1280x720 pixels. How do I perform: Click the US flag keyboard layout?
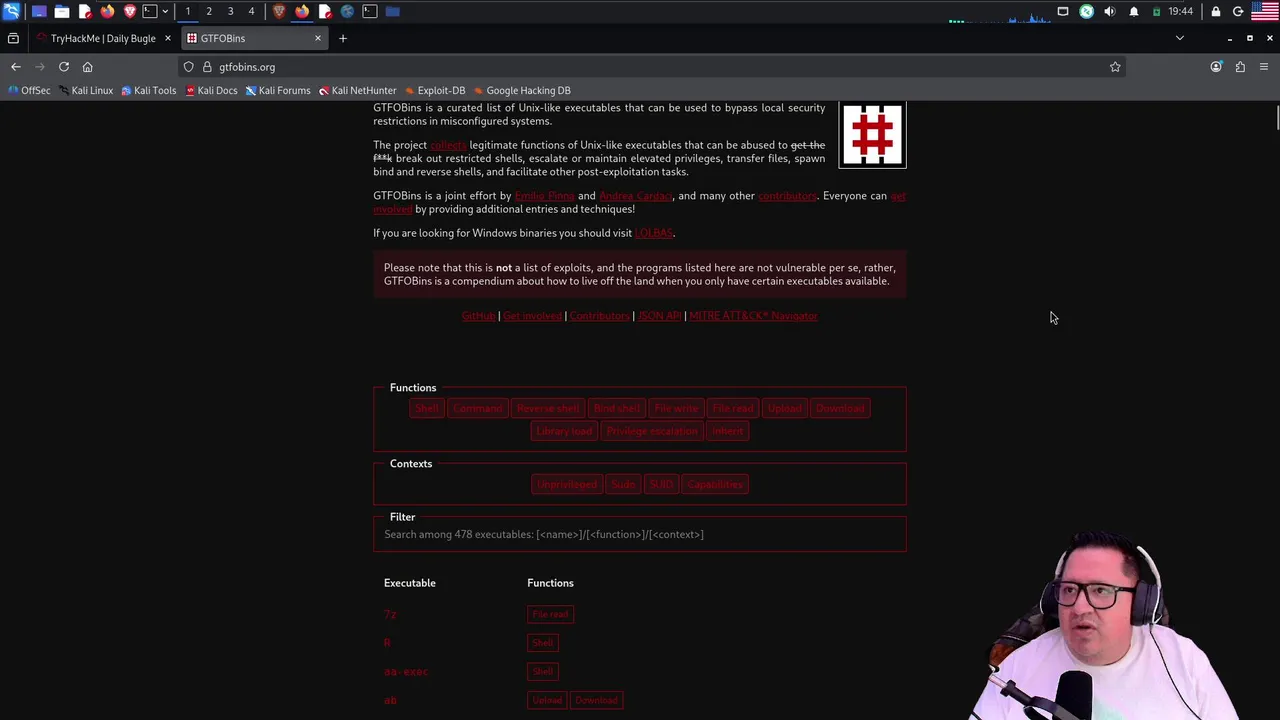pyautogui.click(x=1265, y=11)
